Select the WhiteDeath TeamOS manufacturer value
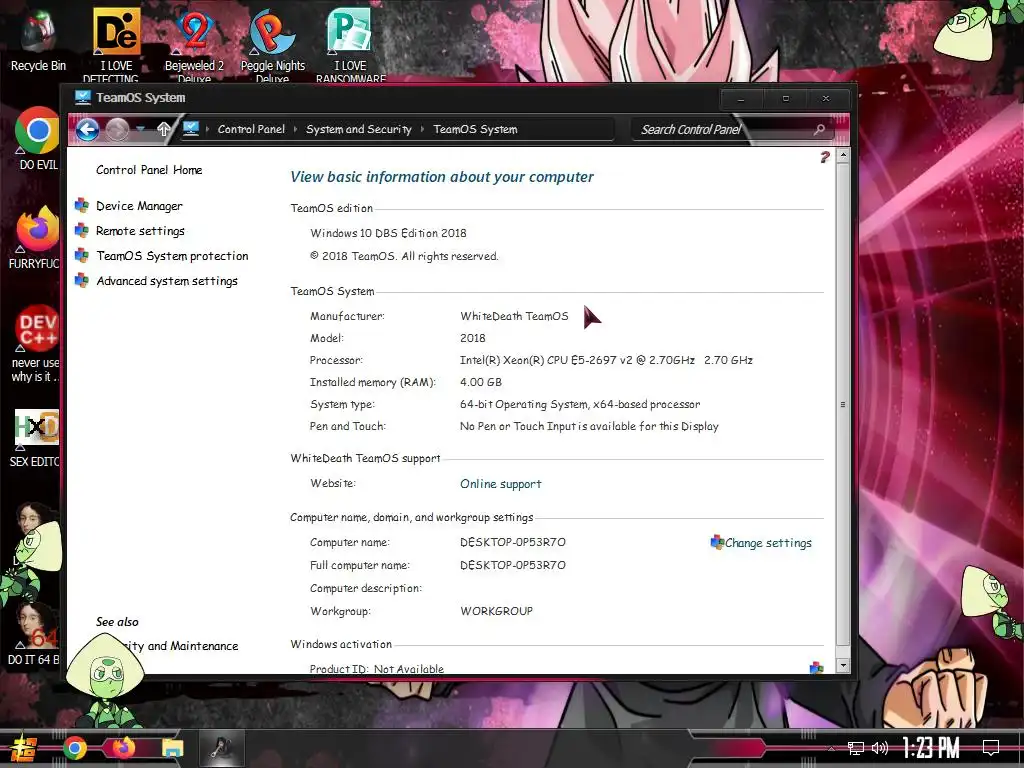Viewport: 1024px width, 768px height. coord(514,316)
